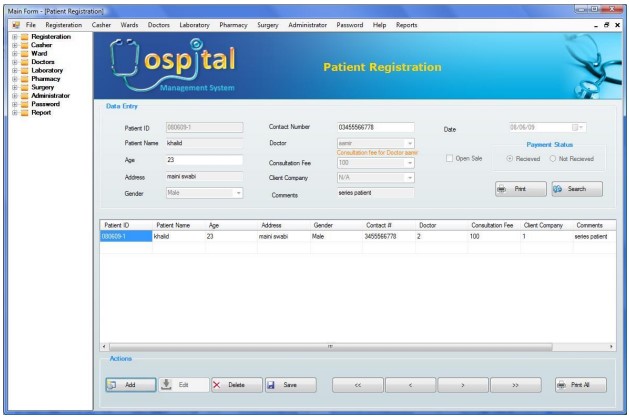Open the Wards menu

pyautogui.click(x=129, y=25)
